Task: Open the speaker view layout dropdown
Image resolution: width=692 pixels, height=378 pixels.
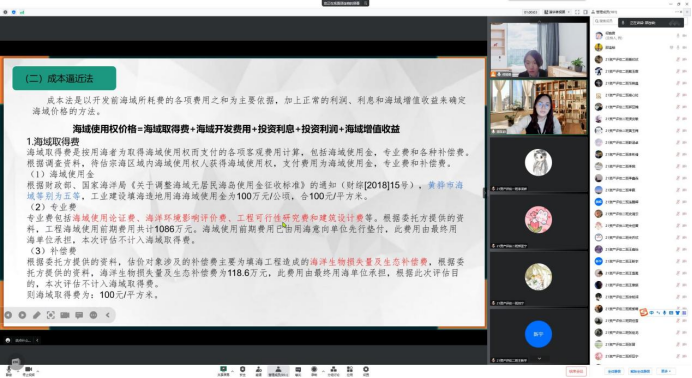Action: 557,12
